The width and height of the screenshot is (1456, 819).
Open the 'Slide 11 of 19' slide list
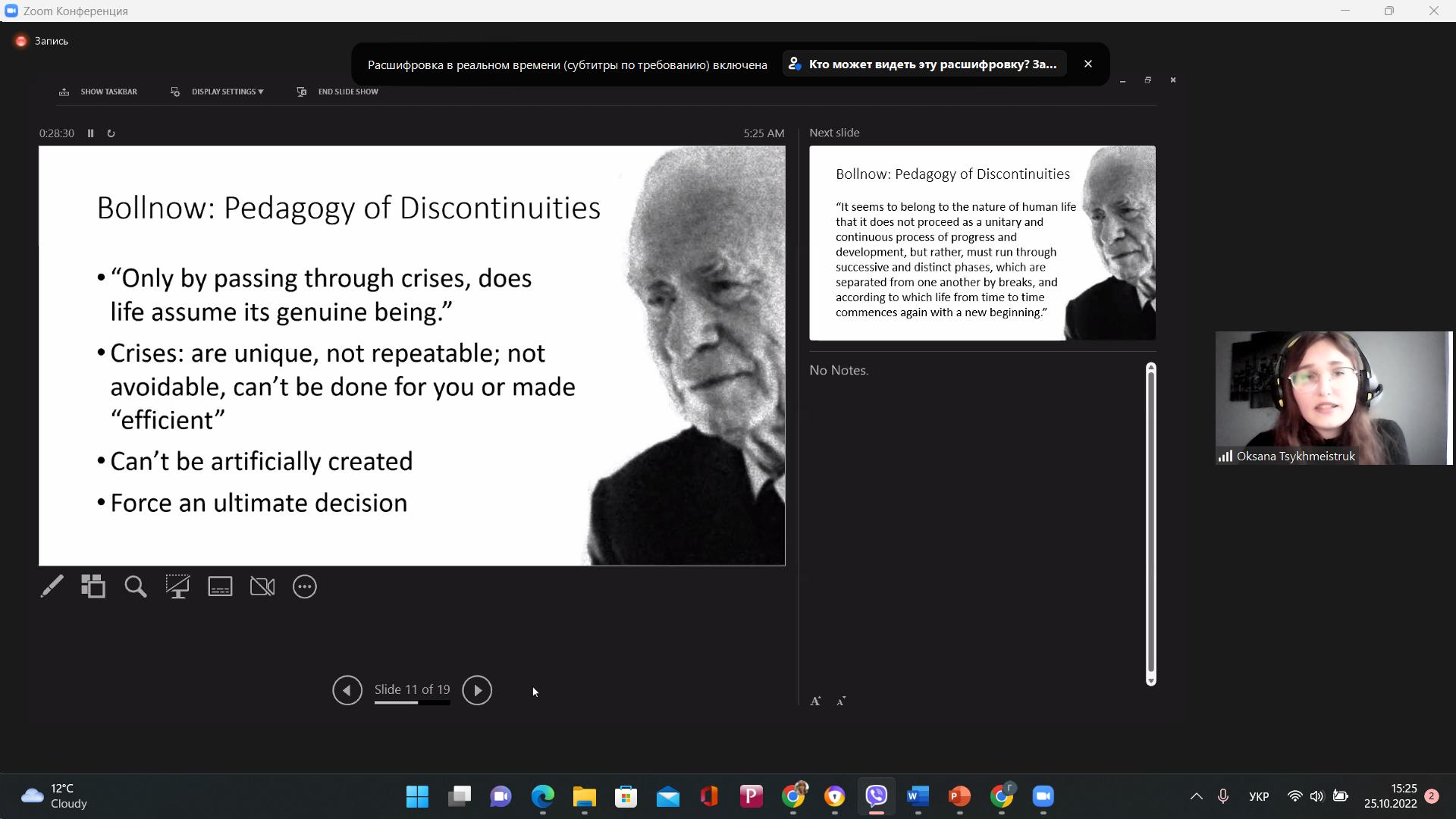(412, 689)
